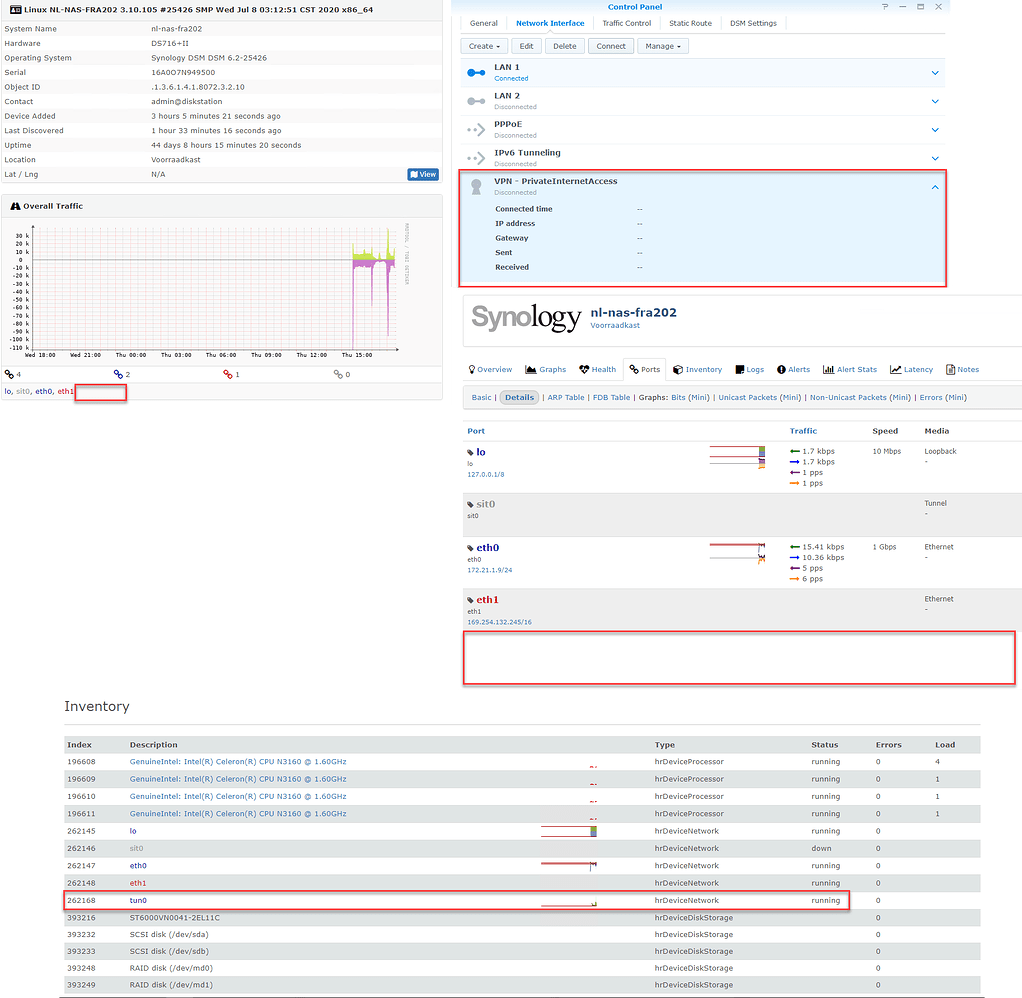The height and width of the screenshot is (998, 1022).
Task: Click the Port column header
Action: tap(476, 431)
